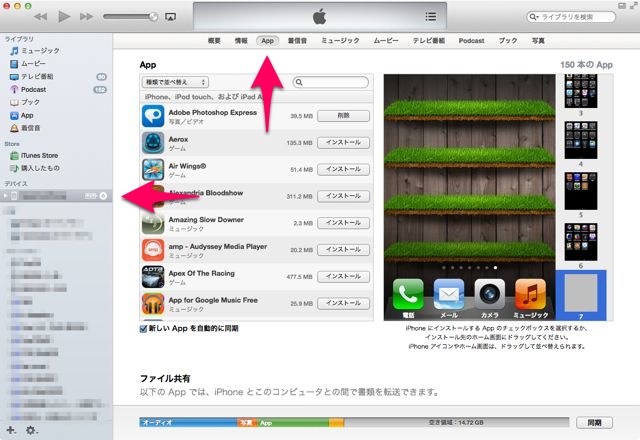This screenshot has height=440, width=640.
Task: Switch to the 情報 tab
Action: click(x=241, y=41)
